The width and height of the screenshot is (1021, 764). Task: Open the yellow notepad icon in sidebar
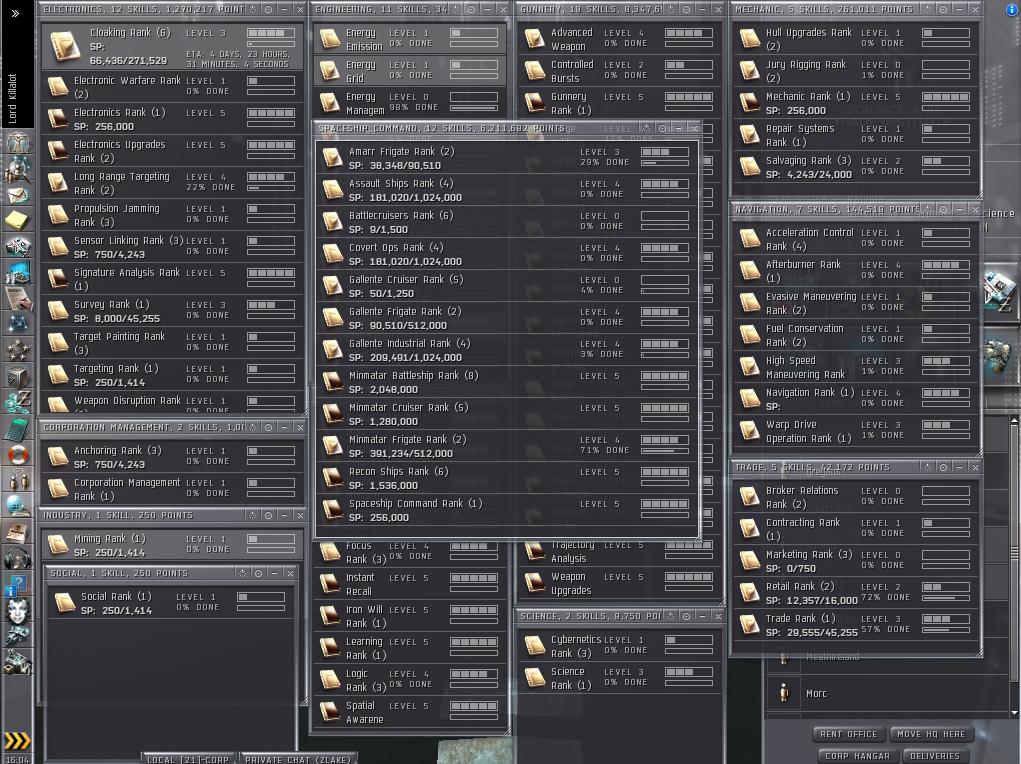pos(18,220)
